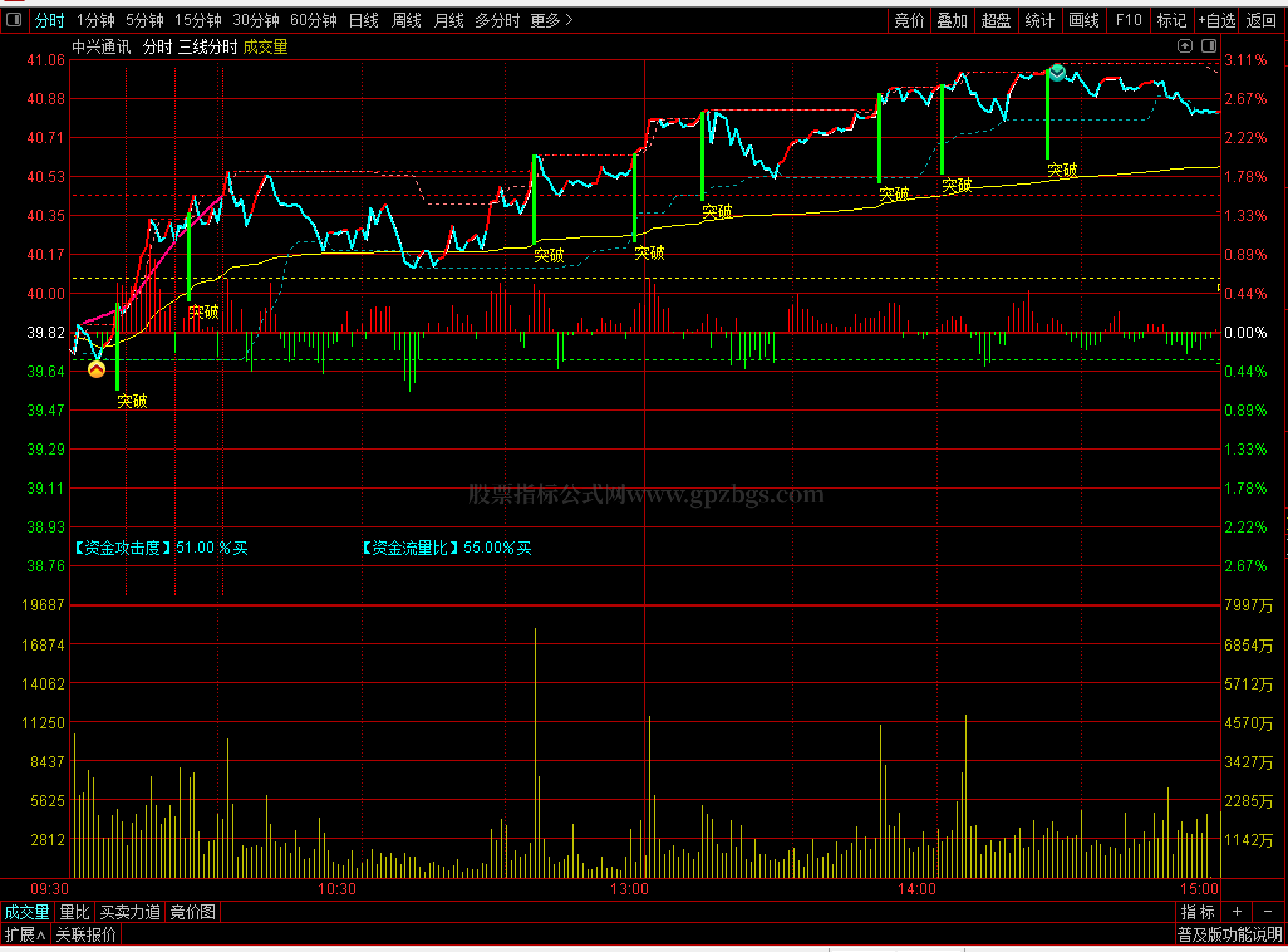The height and width of the screenshot is (952, 1288).
Task: Click the orange up-arrow marker near 39.64
Action: pyautogui.click(x=97, y=370)
